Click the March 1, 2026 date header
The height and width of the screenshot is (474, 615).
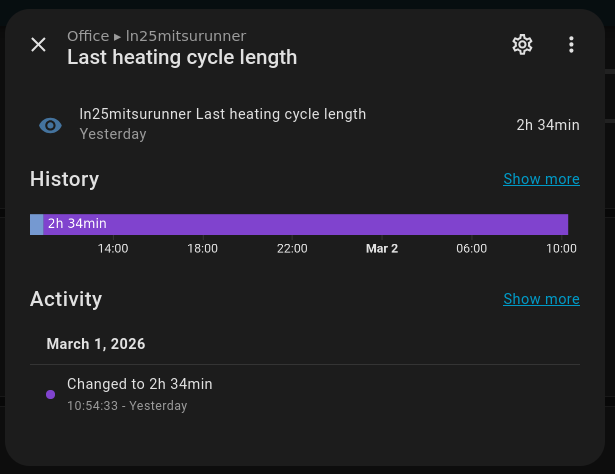click(96, 344)
